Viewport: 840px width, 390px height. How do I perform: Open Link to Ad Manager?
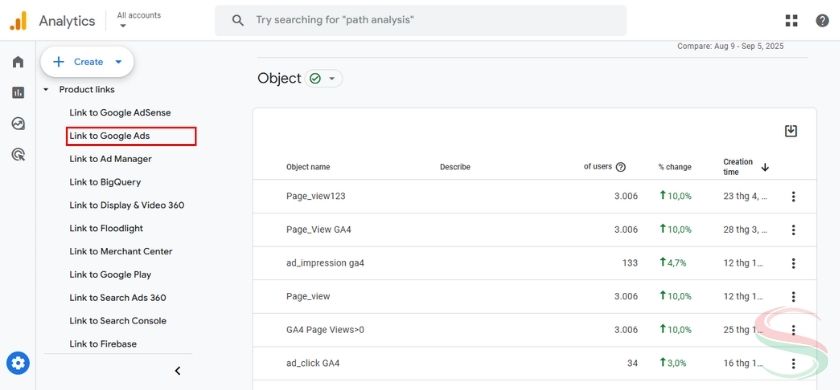(x=110, y=159)
